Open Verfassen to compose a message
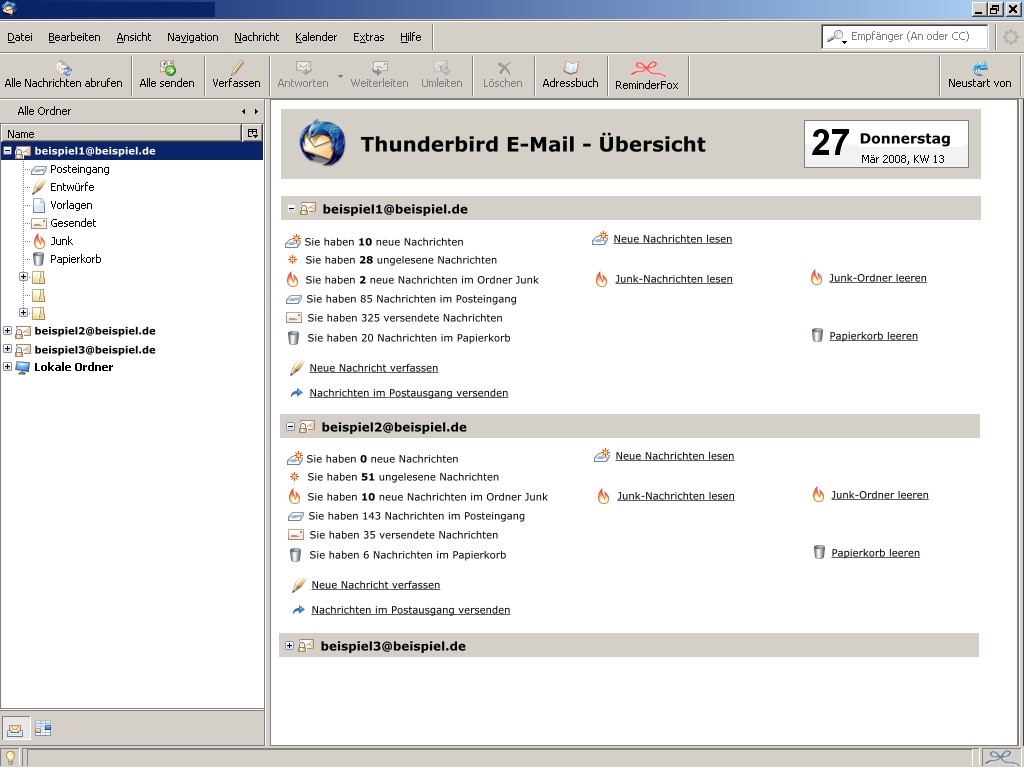The image size is (1024, 768). pos(236,69)
